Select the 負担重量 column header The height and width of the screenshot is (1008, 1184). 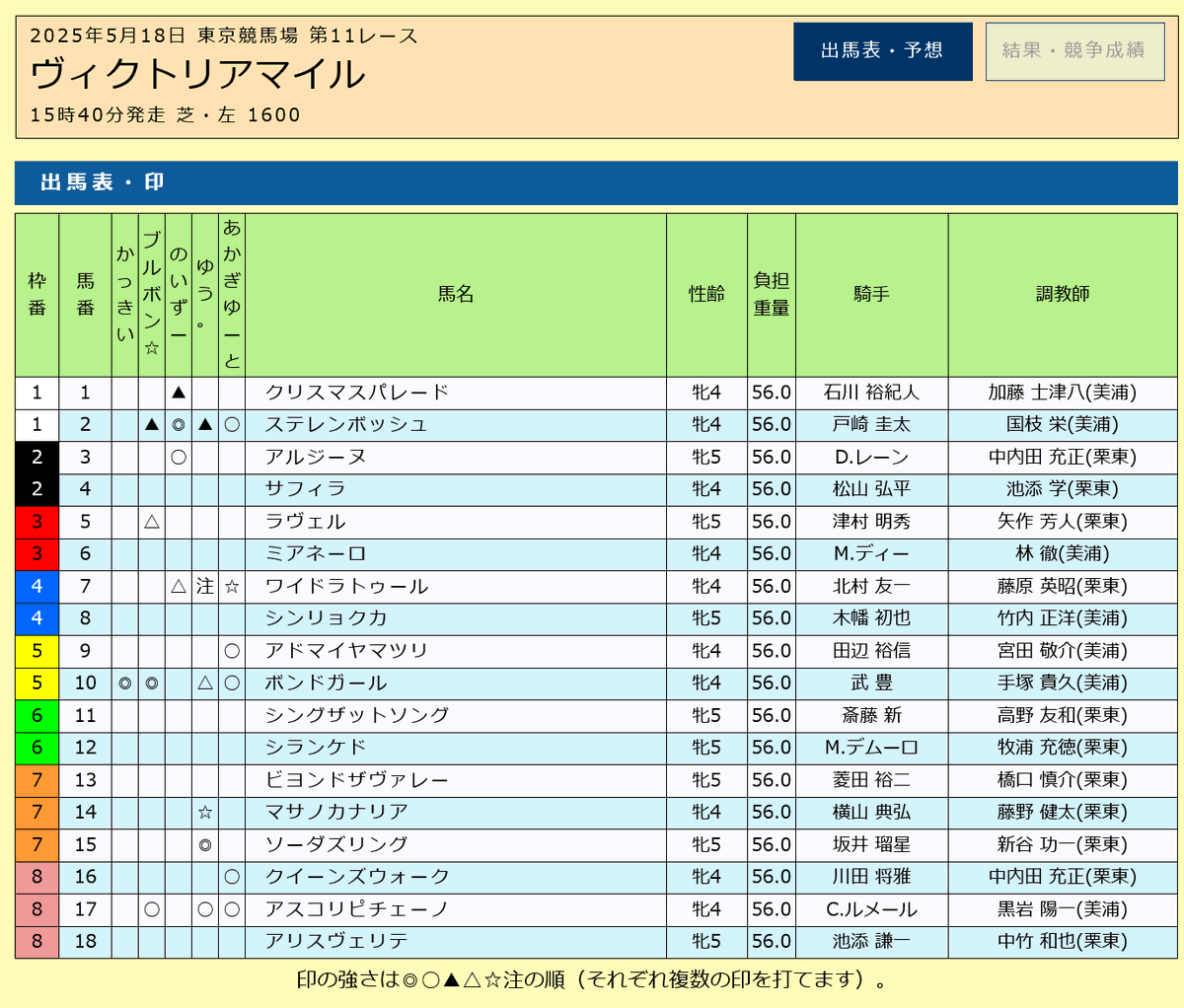[x=772, y=295]
